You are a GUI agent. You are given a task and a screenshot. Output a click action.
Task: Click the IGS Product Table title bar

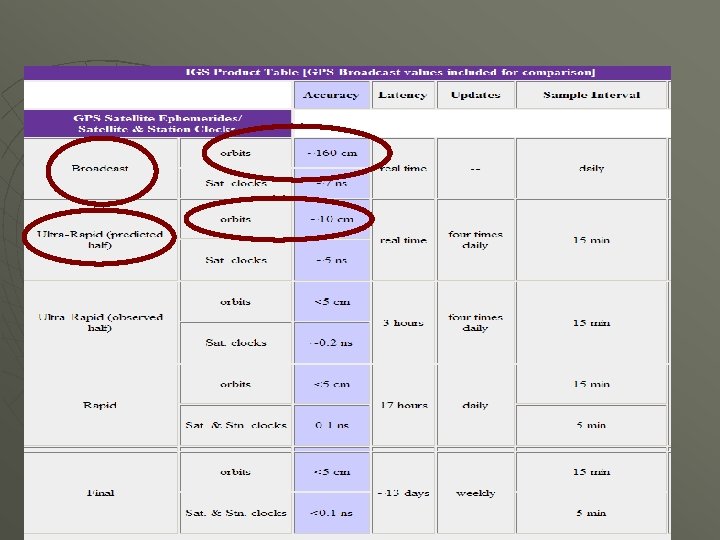click(347, 73)
